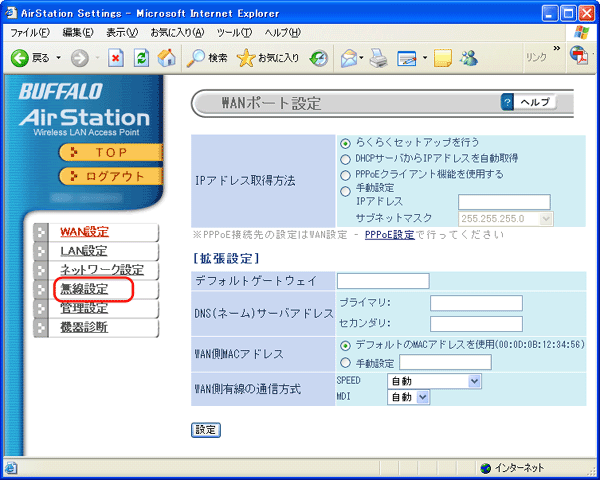Viewport: 600px width, 480px height.
Task: Click the IPアドレス input field
Action: [x=504, y=202]
